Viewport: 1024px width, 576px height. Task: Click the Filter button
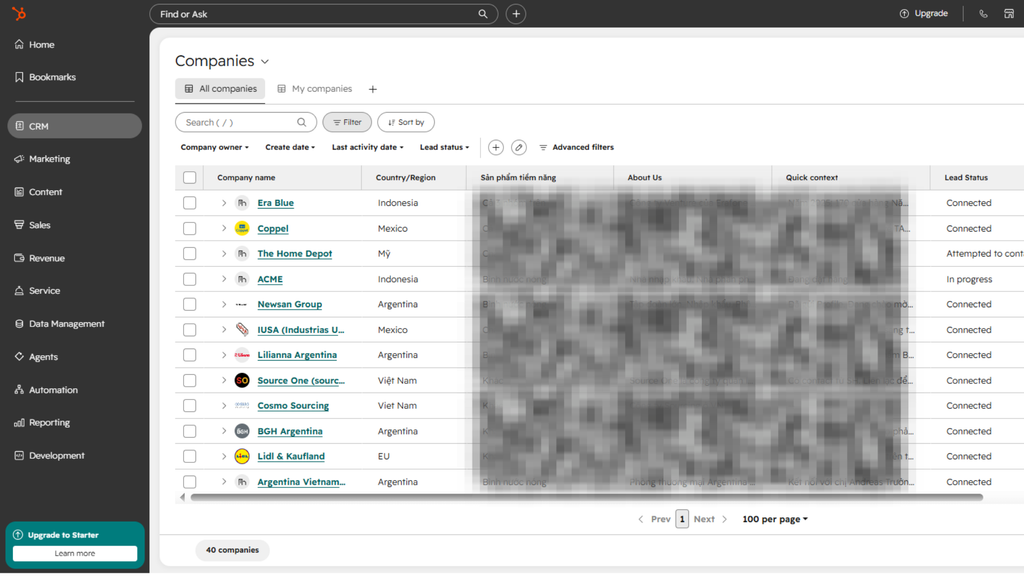click(x=347, y=122)
